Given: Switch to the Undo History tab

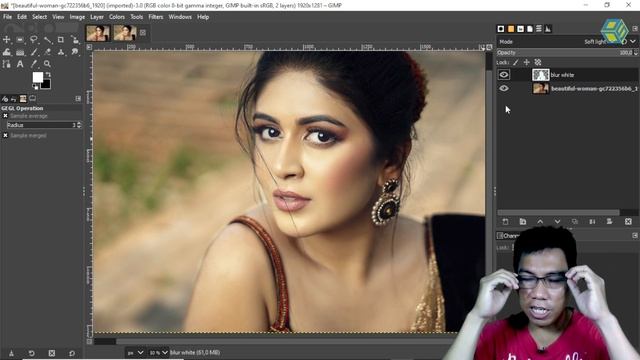Looking at the screenshot, I should point(14,99).
